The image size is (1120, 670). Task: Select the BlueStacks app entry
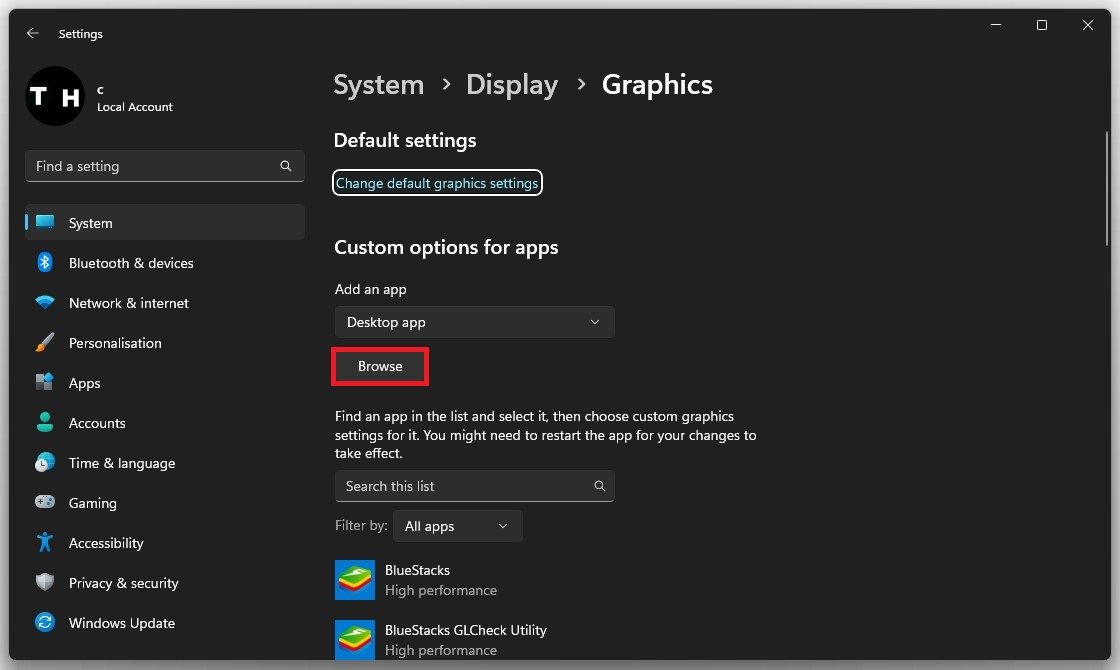click(417, 580)
